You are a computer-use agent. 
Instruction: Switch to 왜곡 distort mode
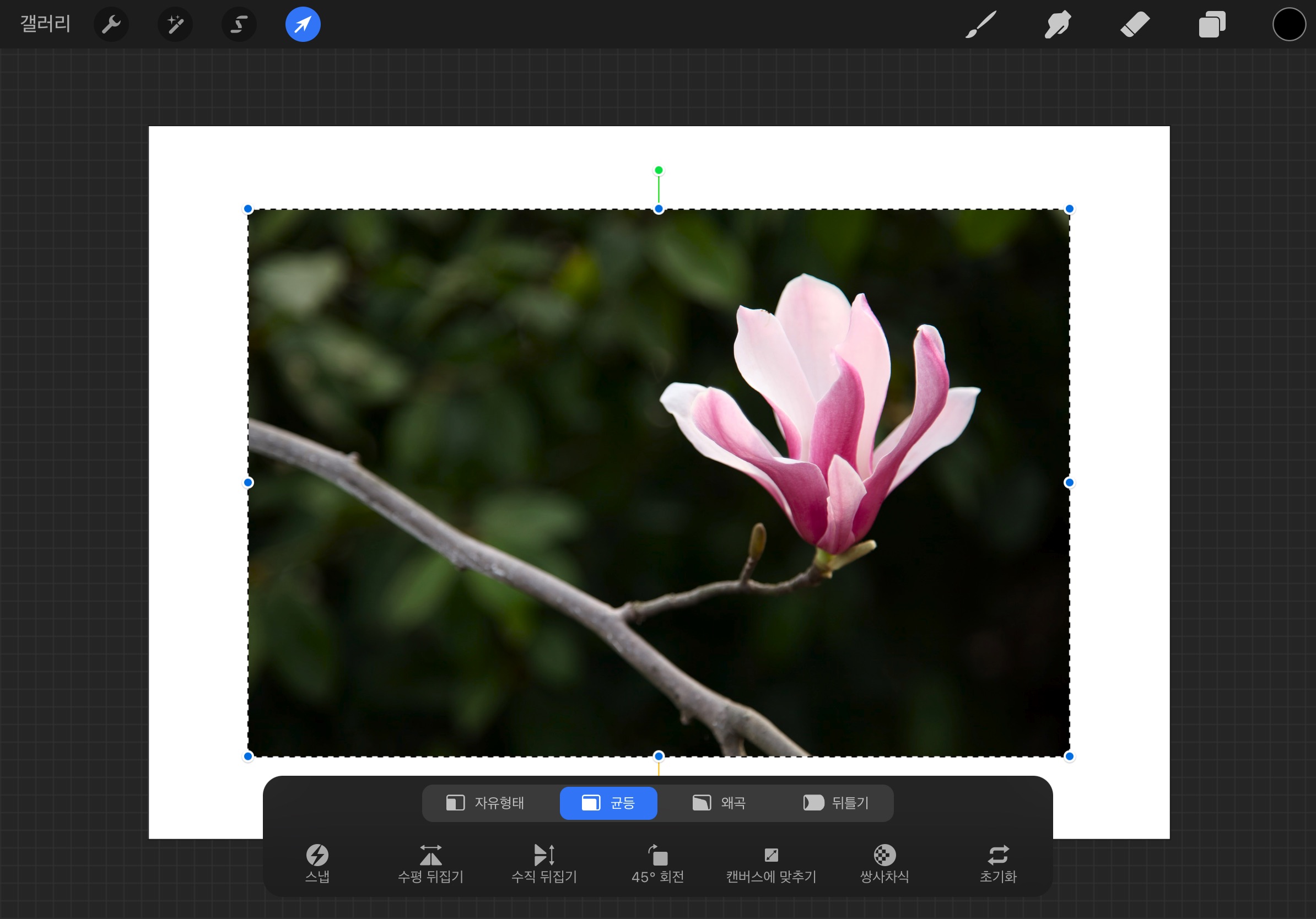click(719, 803)
